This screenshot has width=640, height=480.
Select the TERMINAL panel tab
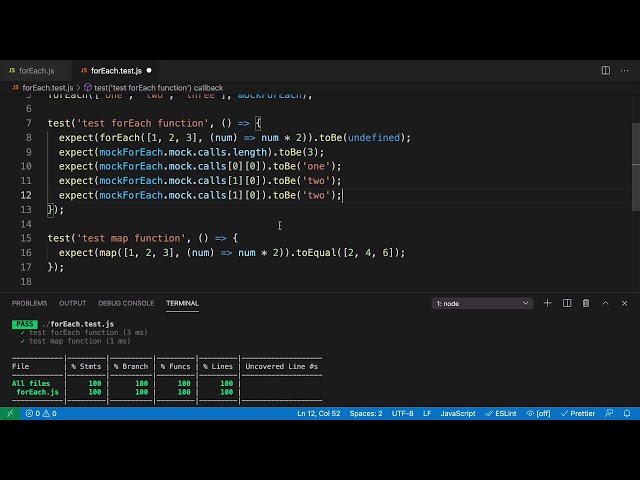[x=182, y=303]
